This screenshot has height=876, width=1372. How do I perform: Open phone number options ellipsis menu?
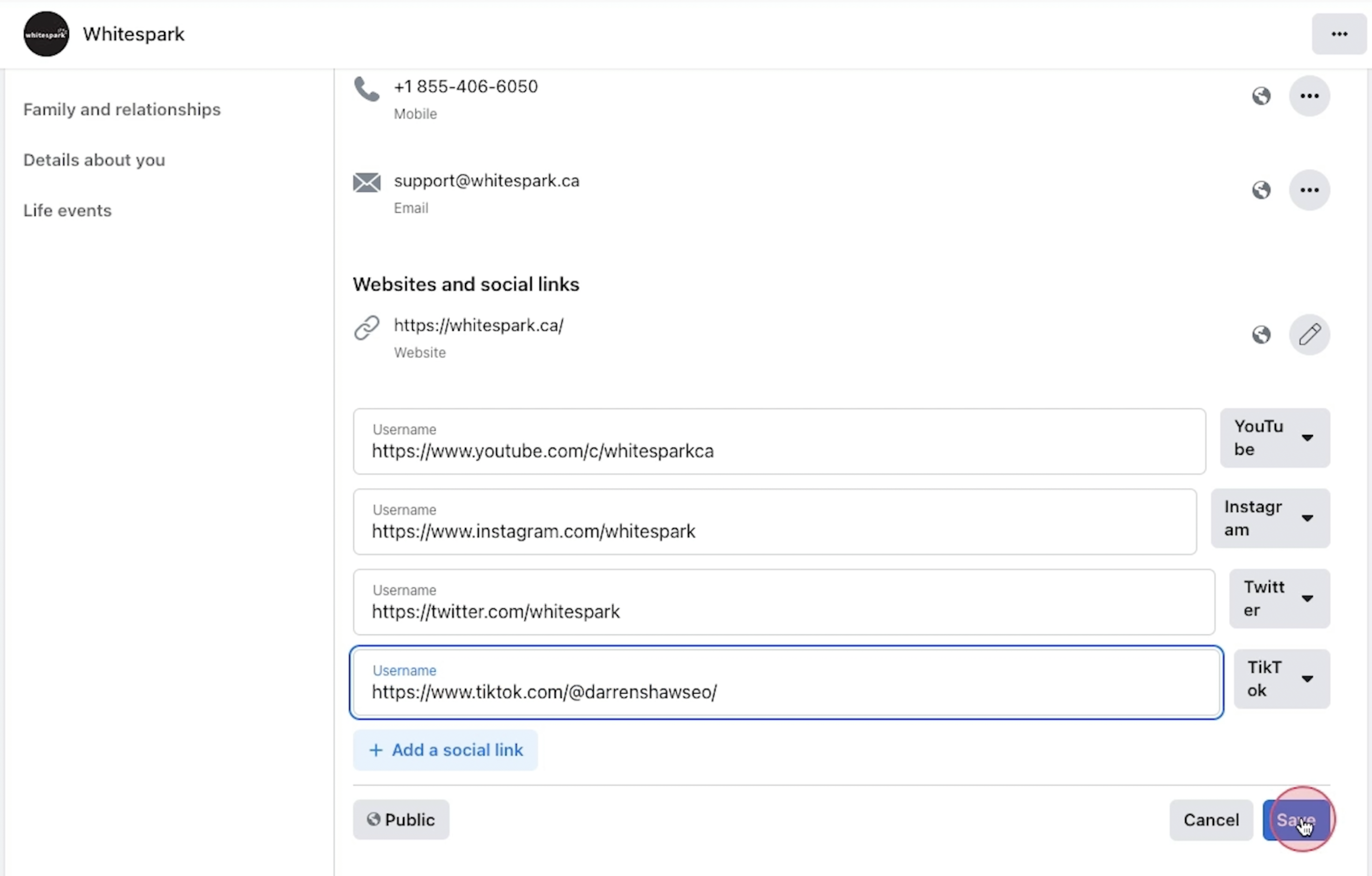(x=1309, y=96)
